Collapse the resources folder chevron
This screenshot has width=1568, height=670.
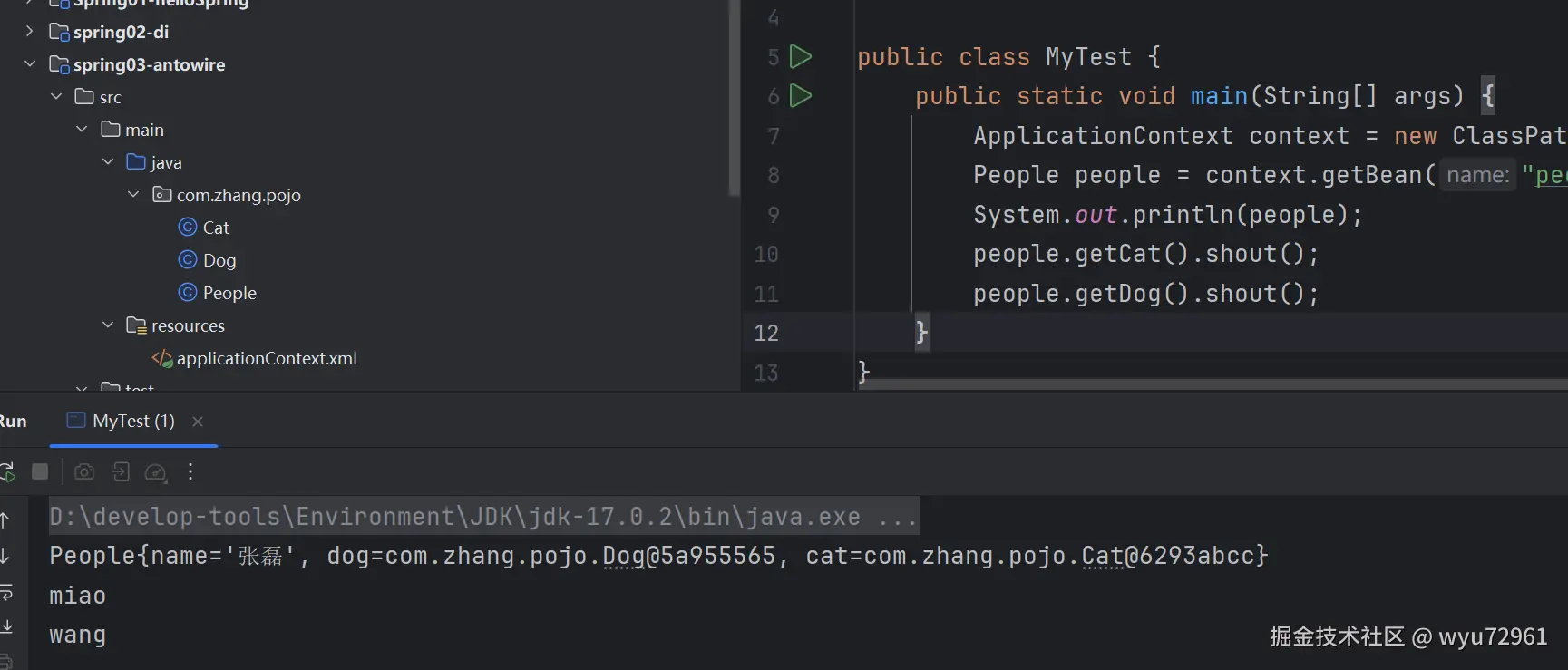[108, 325]
